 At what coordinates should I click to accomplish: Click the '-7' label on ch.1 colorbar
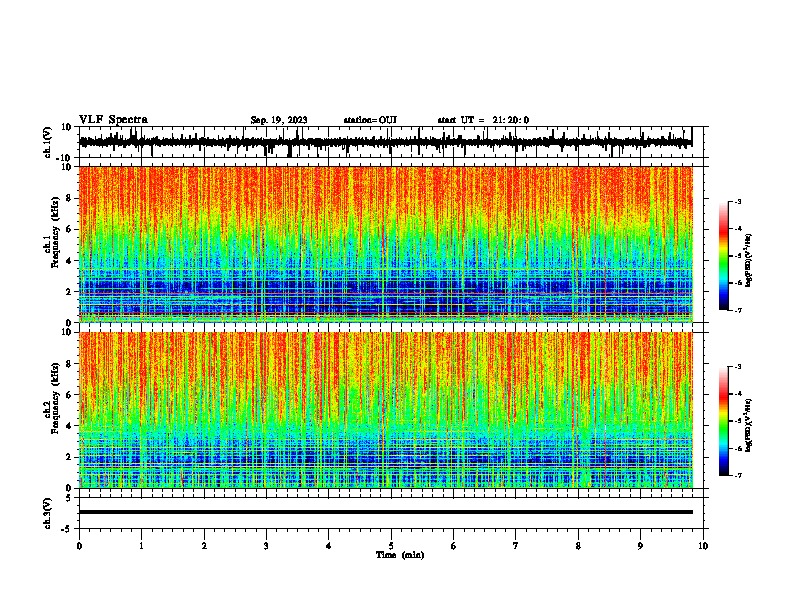point(737,310)
